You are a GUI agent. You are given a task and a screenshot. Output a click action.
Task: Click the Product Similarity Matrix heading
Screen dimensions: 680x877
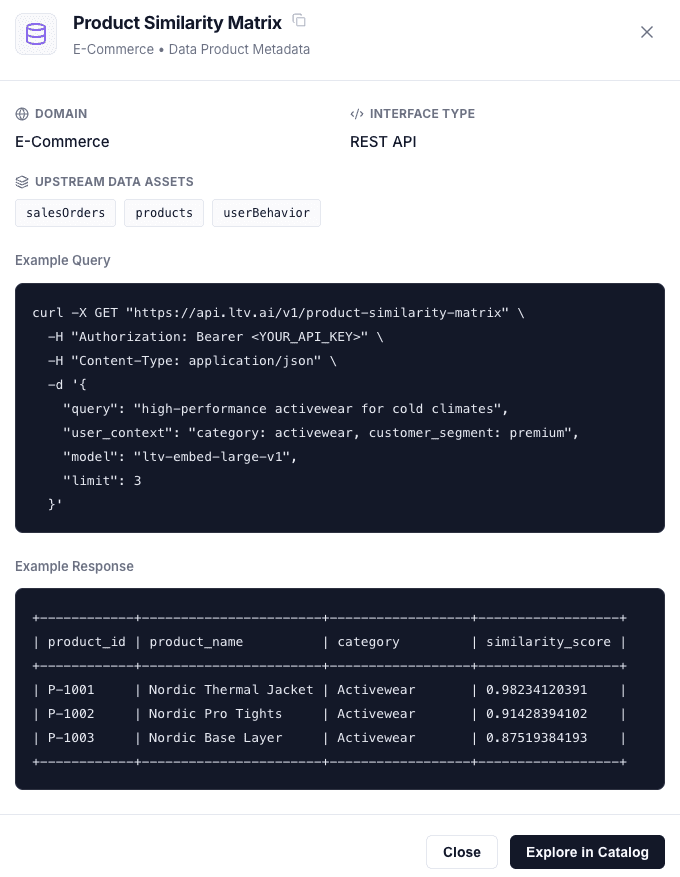click(x=177, y=23)
